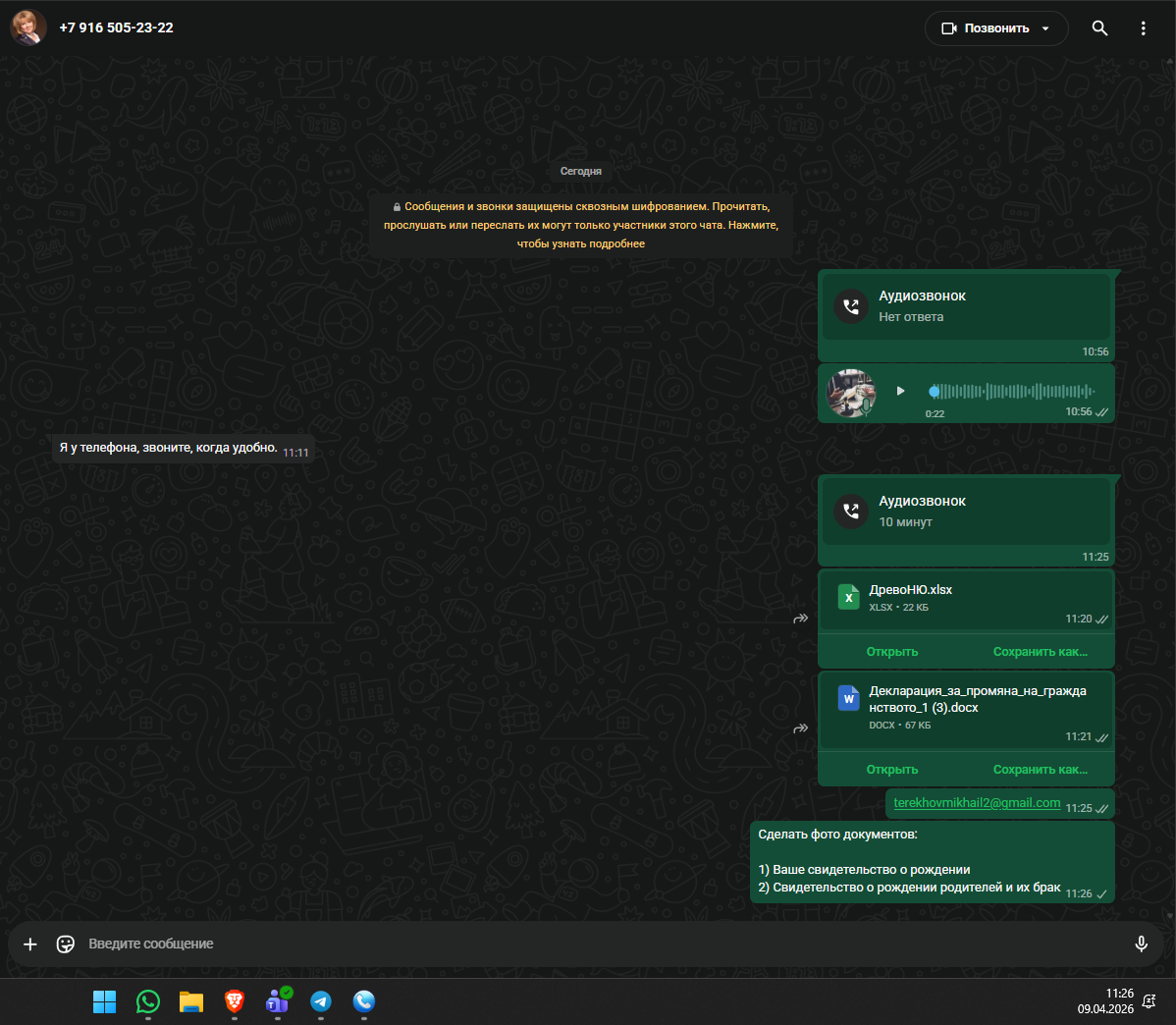
Task: Open the Windows Start menu
Action: click(104, 1001)
